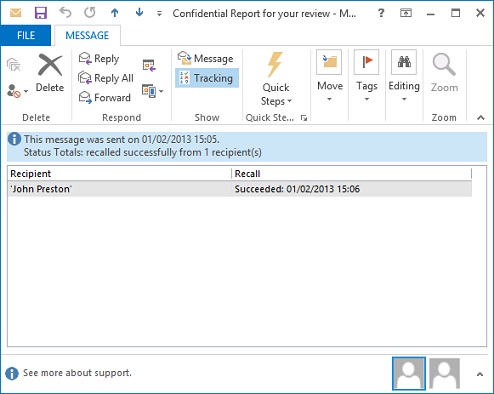Click the info bar sent message text
This screenshot has width=494, height=394.
[x=121, y=139]
